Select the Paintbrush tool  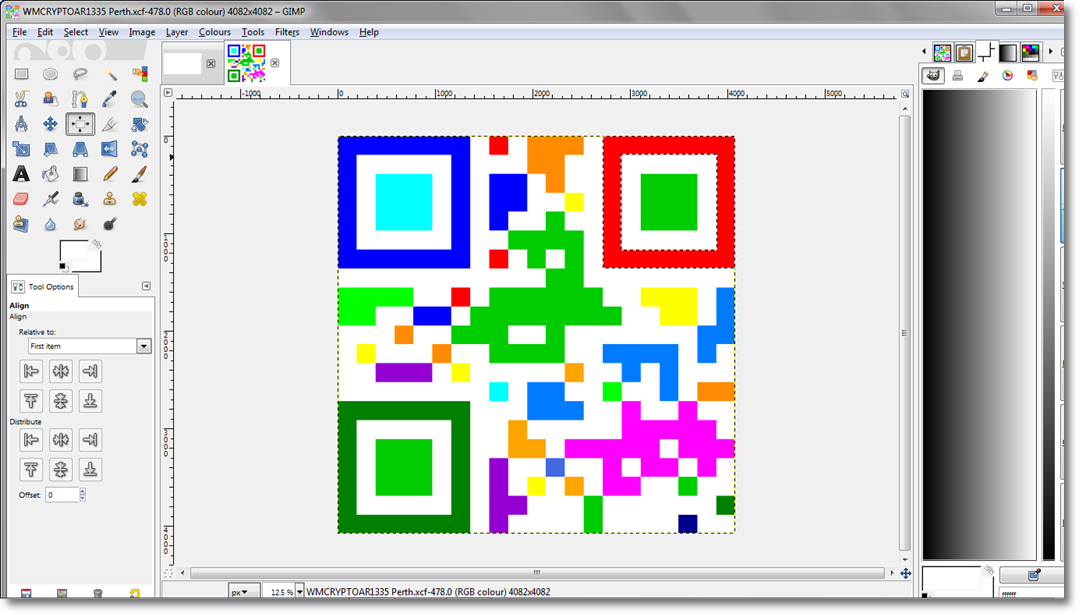(x=139, y=174)
